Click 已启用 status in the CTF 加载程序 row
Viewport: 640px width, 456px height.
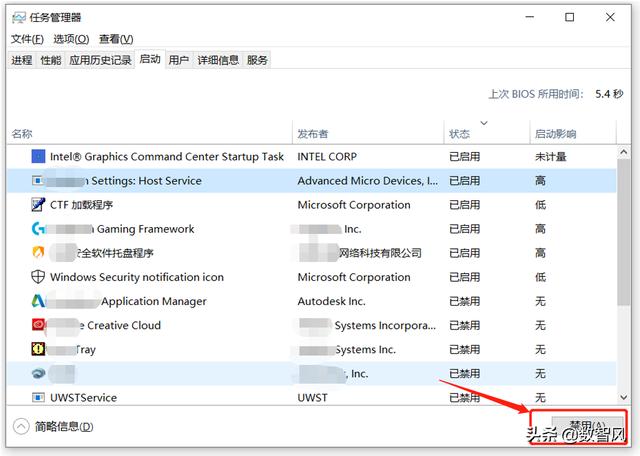point(464,205)
